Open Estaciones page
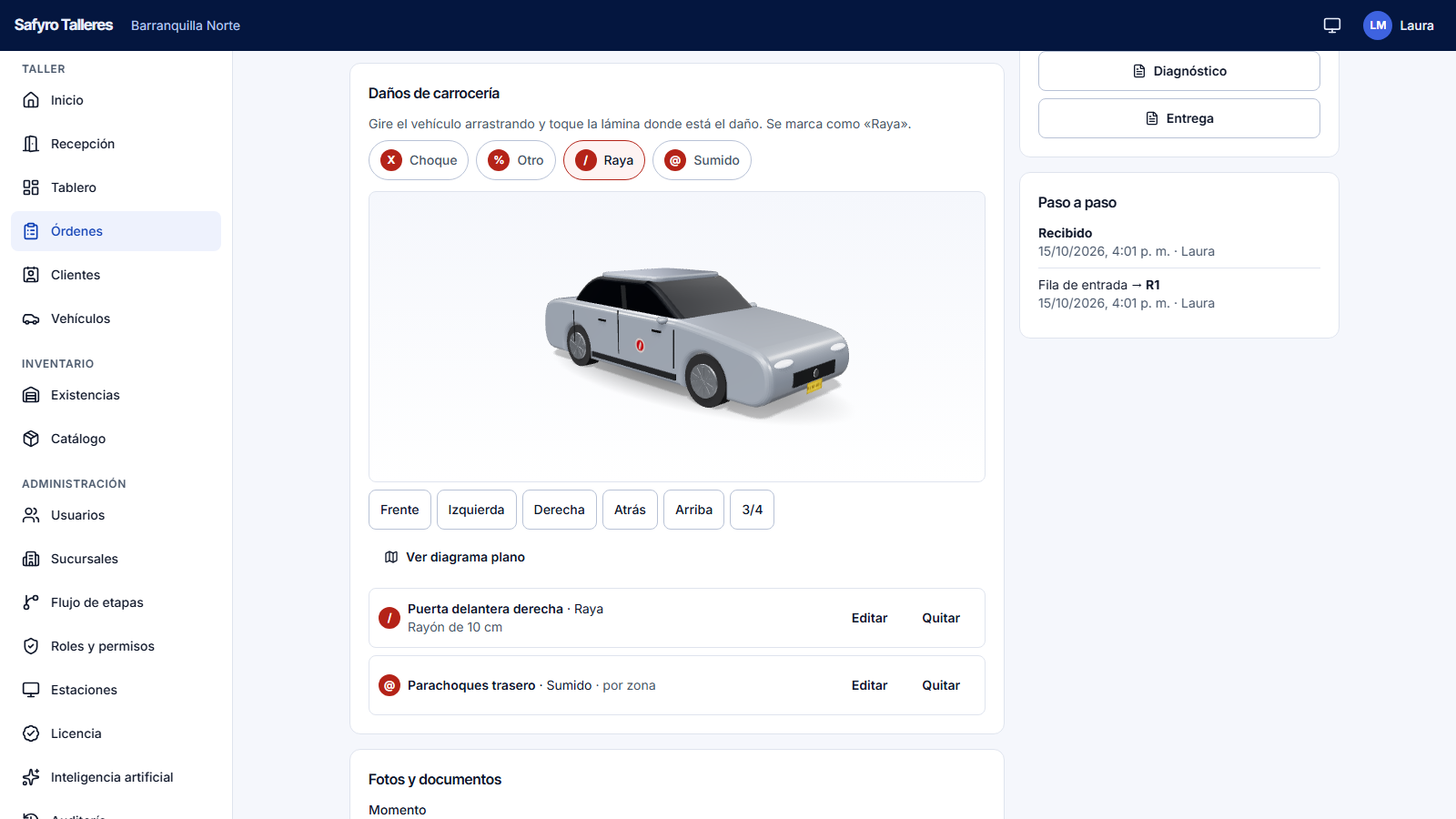 pyautogui.click(x=116, y=690)
